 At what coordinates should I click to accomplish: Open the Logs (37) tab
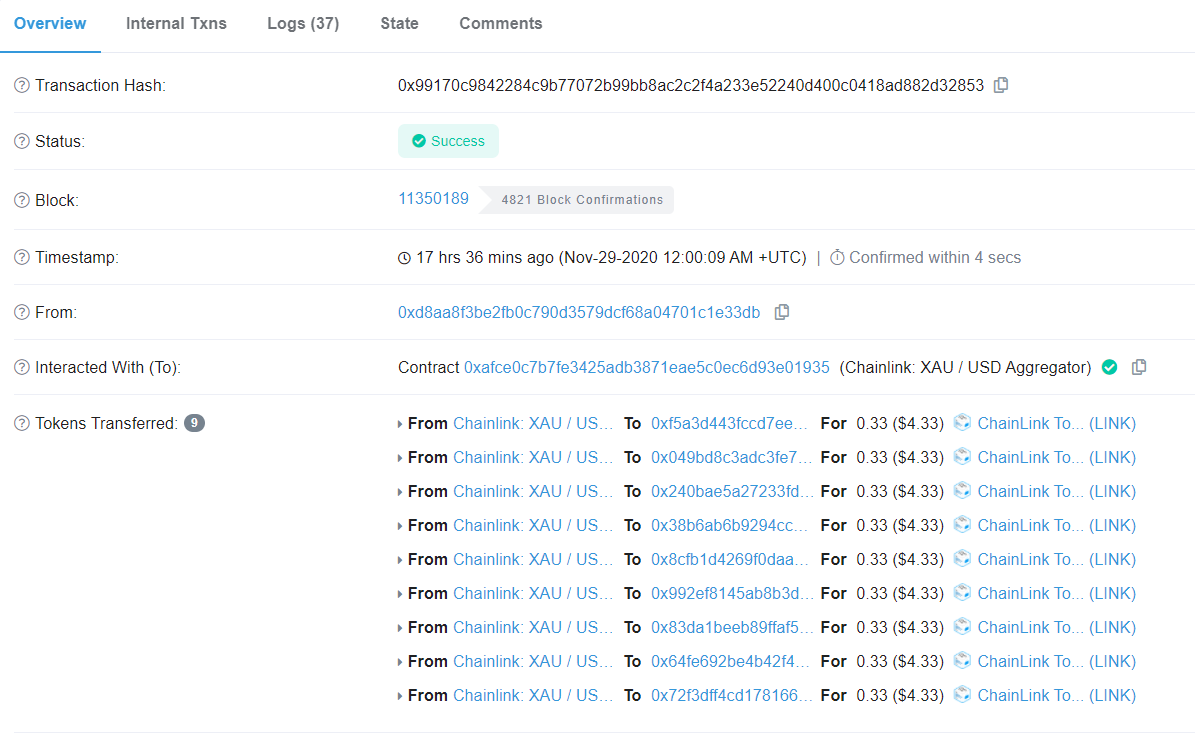303,24
